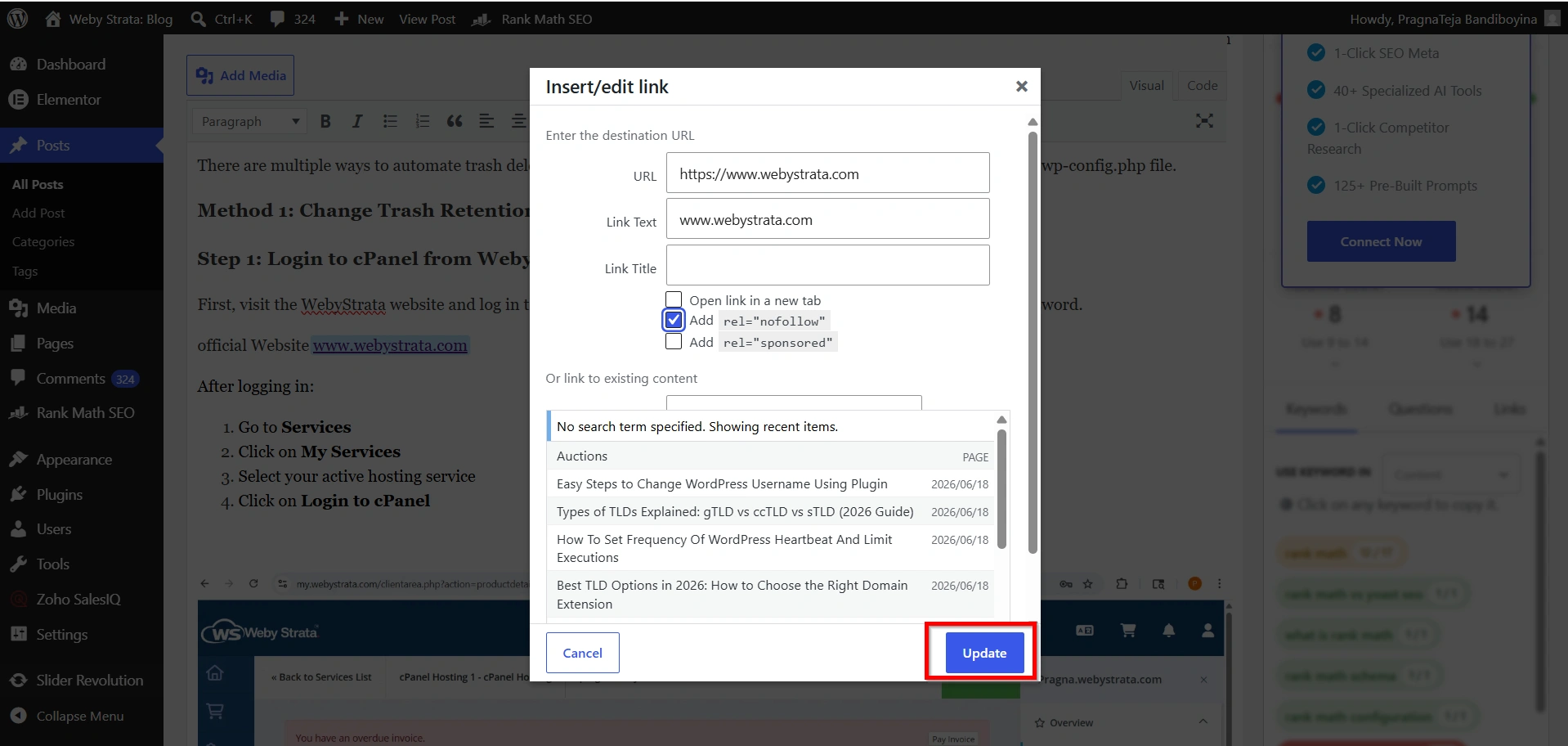Switch to the Visual editor tab

click(1146, 85)
